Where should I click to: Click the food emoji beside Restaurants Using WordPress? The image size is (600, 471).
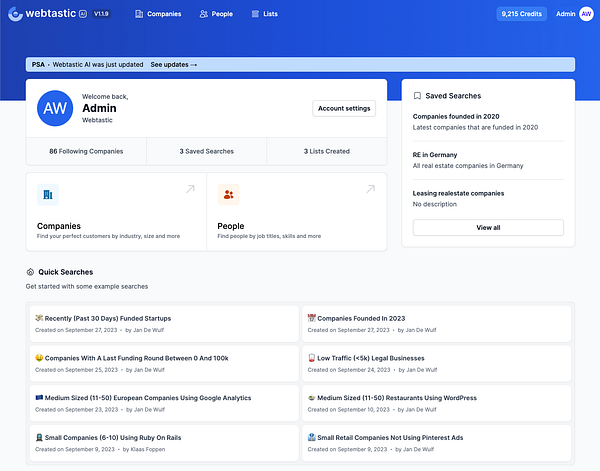click(311, 398)
